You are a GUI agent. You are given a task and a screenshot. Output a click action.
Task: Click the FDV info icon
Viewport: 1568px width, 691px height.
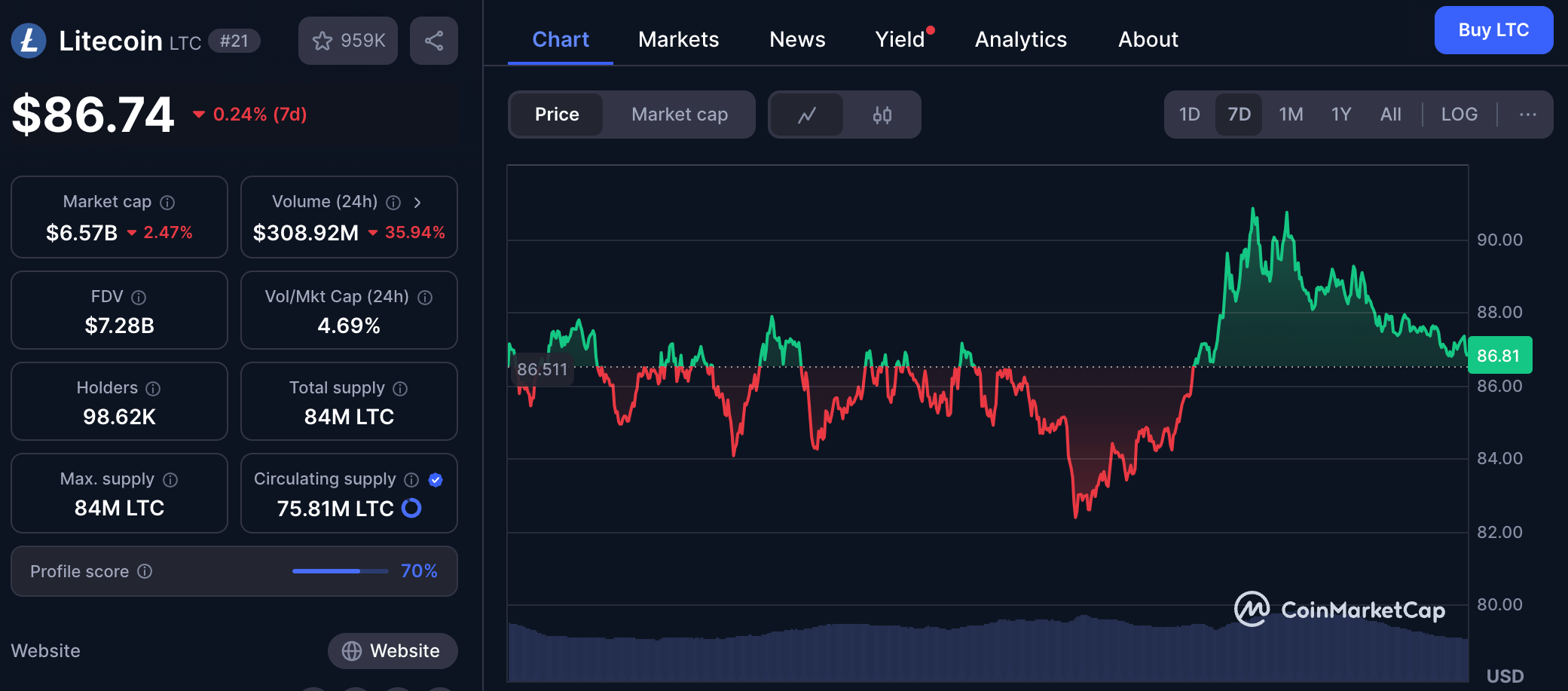click(140, 297)
